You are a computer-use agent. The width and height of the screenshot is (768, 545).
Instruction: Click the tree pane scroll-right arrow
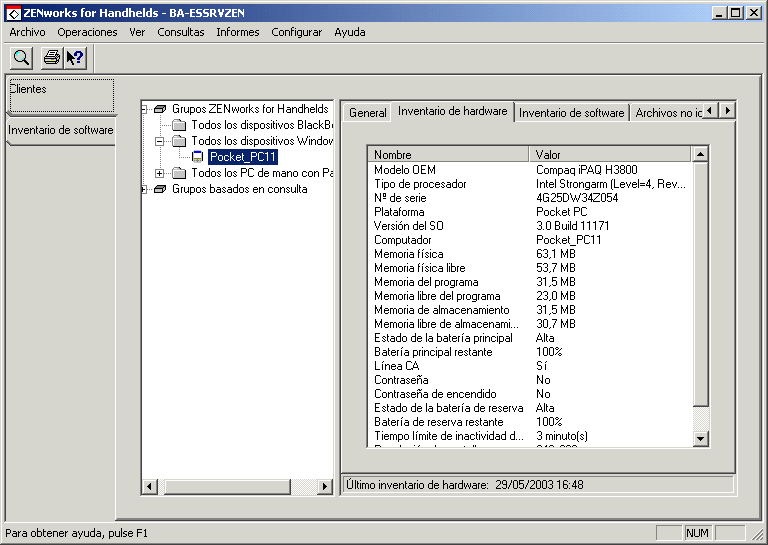[x=324, y=487]
